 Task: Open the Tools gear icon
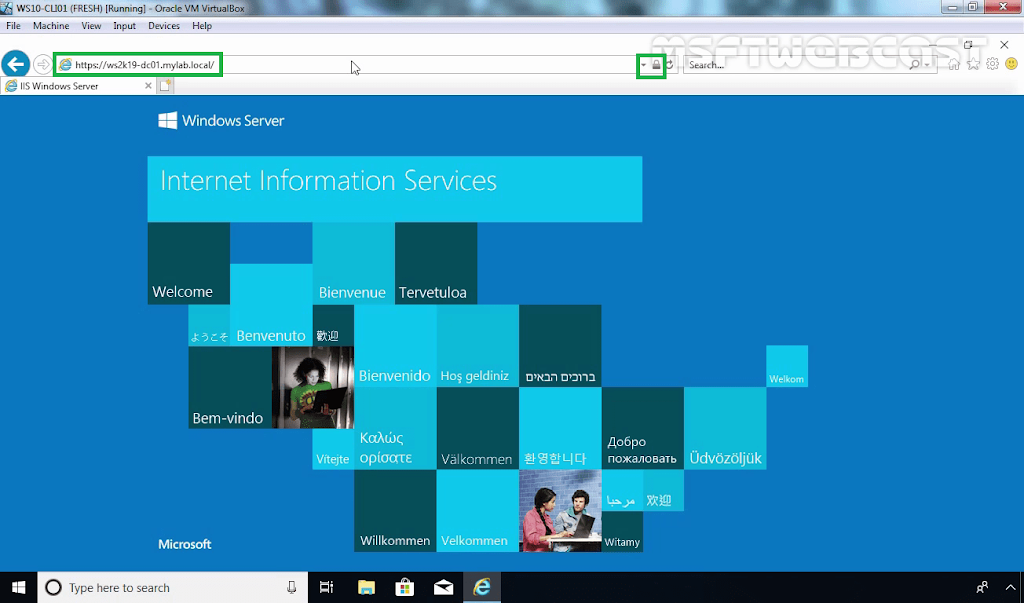point(993,64)
